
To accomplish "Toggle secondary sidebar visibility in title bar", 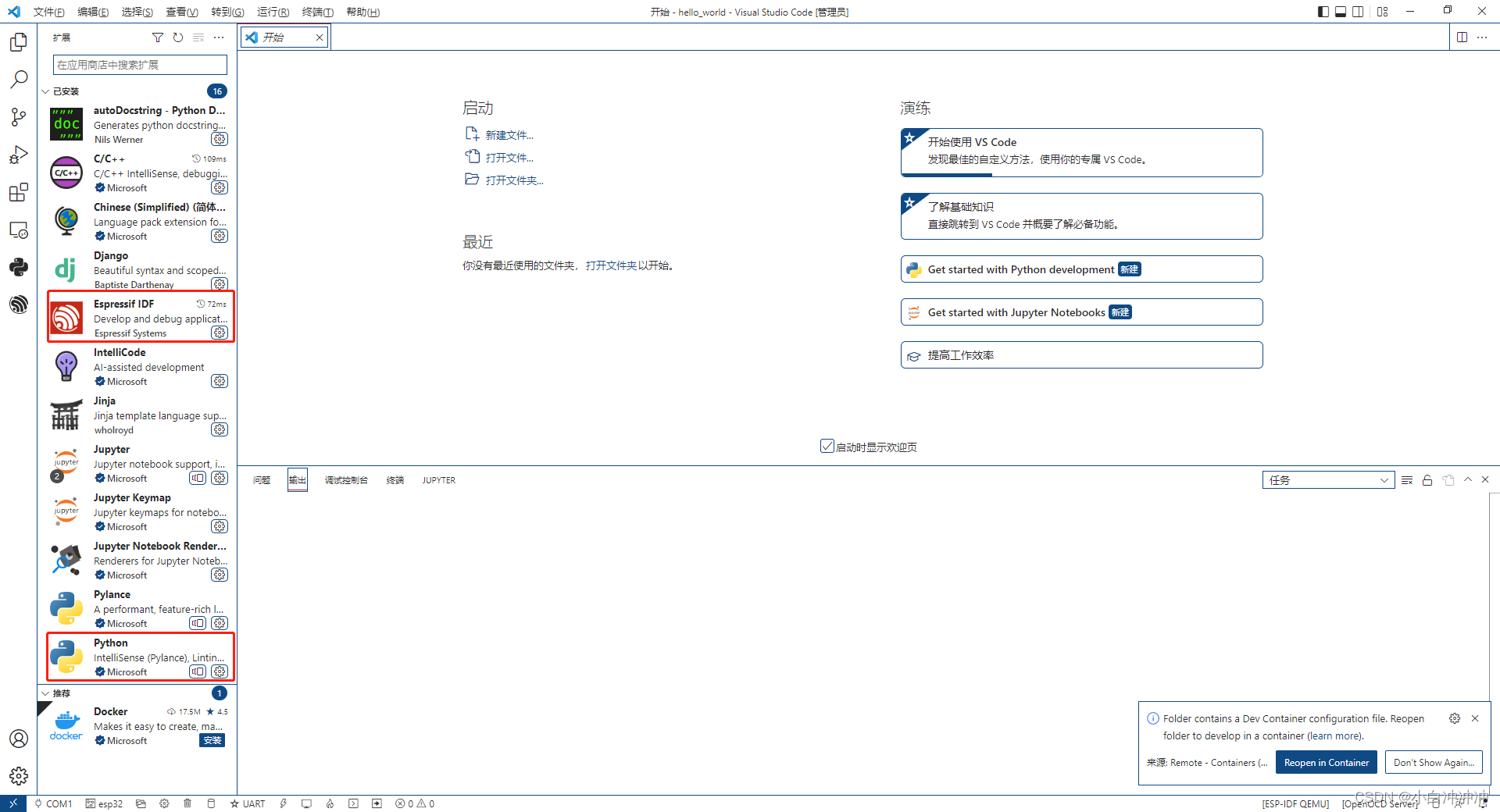I will click(x=1358, y=12).
